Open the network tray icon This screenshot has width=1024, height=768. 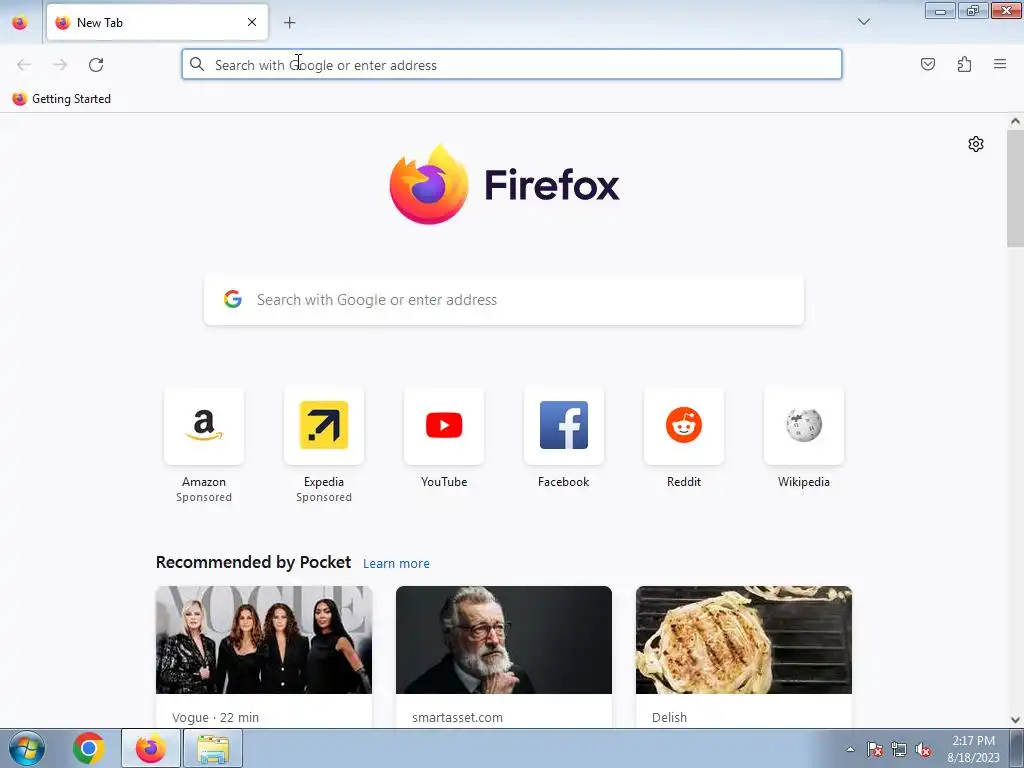pos(899,749)
